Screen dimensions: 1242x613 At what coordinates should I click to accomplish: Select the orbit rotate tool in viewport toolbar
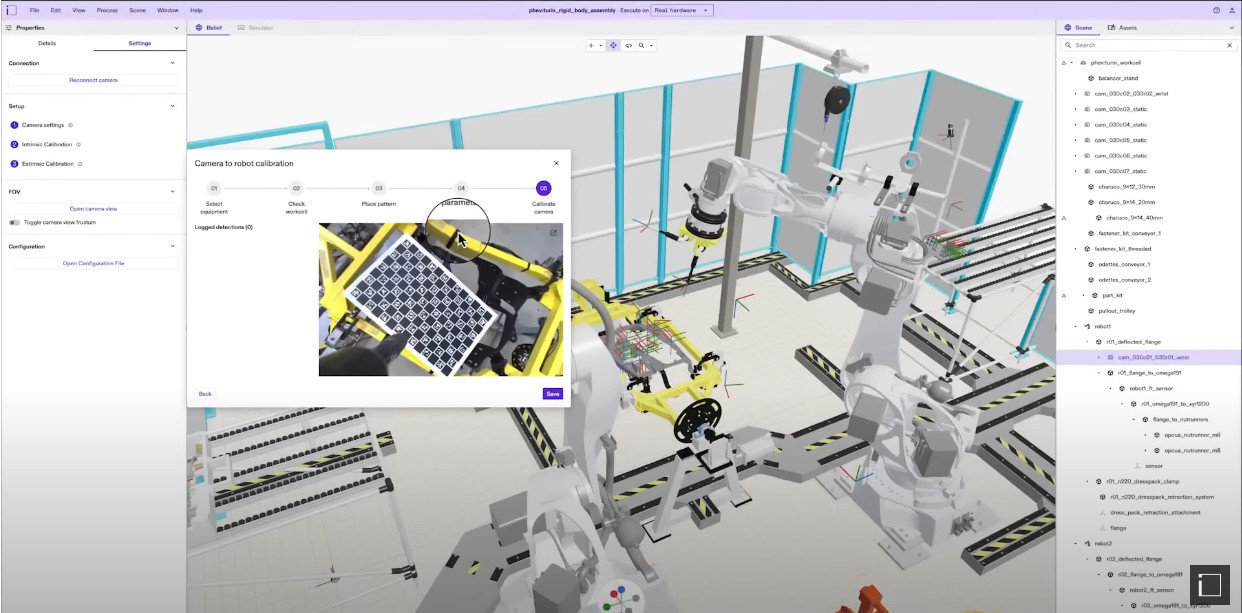(629, 45)
